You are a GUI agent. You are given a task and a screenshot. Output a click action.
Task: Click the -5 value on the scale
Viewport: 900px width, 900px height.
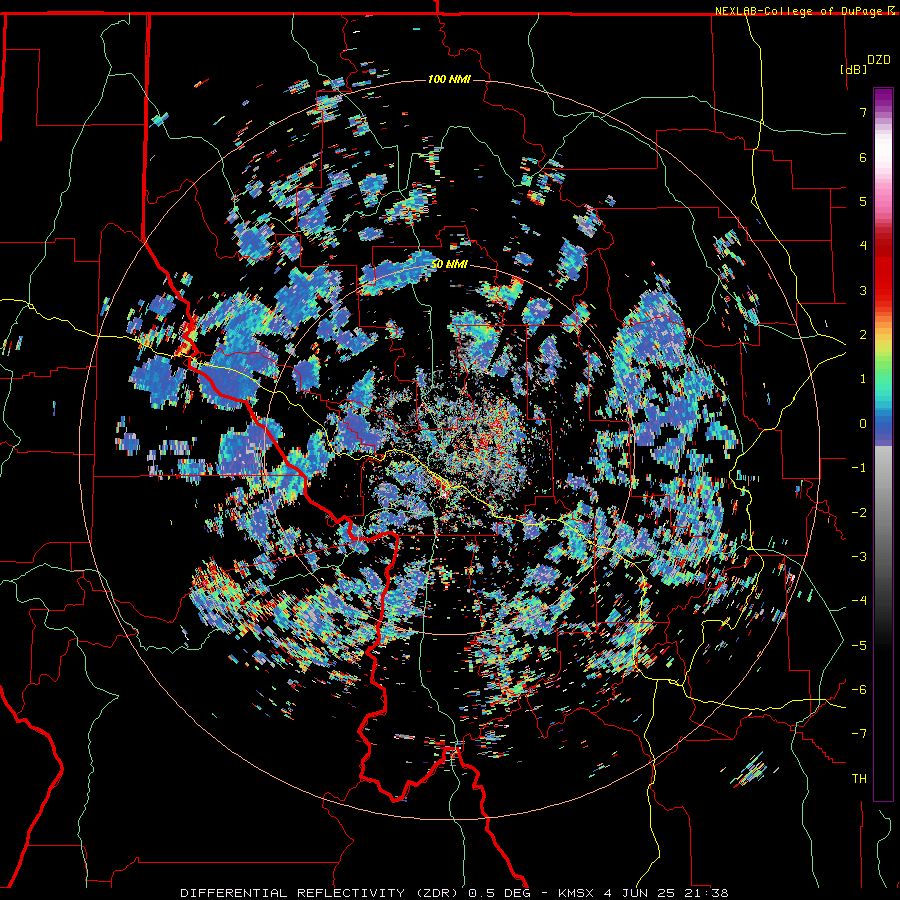tap(859, 646)
